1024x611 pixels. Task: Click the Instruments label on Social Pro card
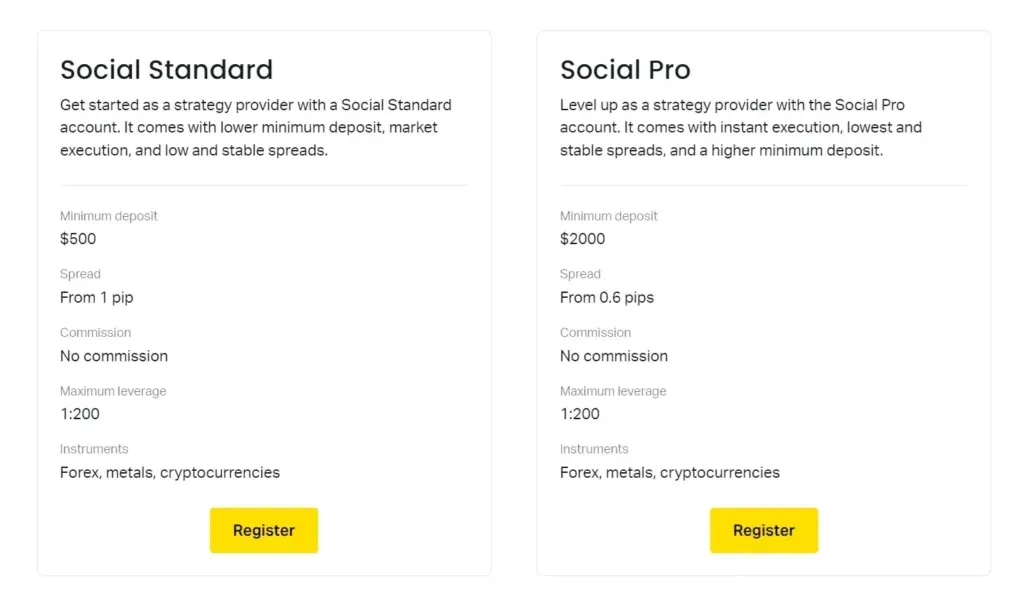click(x=594, y=449)
